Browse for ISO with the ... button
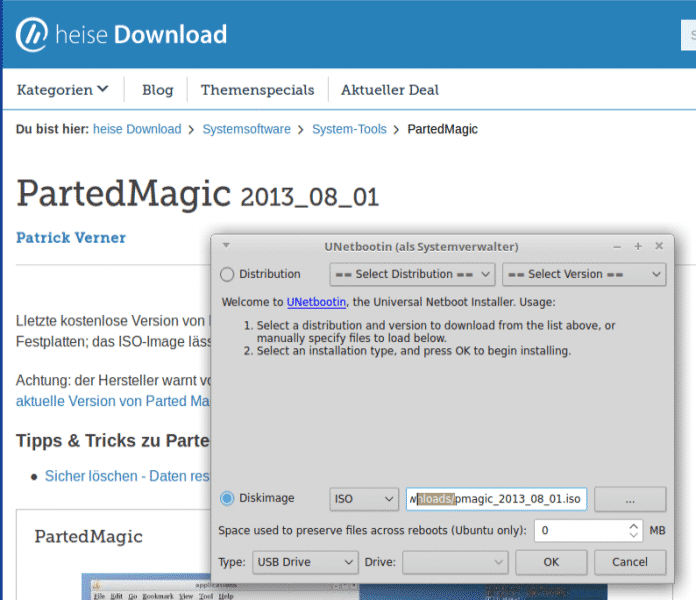696x600 pixels. pos(630,498)
